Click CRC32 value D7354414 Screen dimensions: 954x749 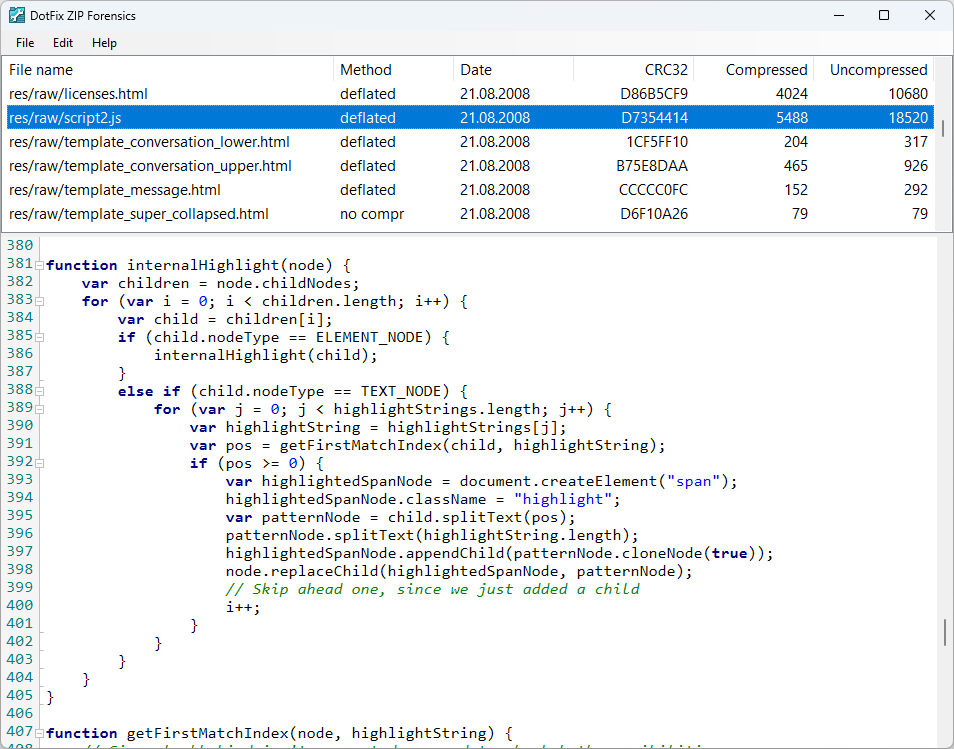point(654,117)
